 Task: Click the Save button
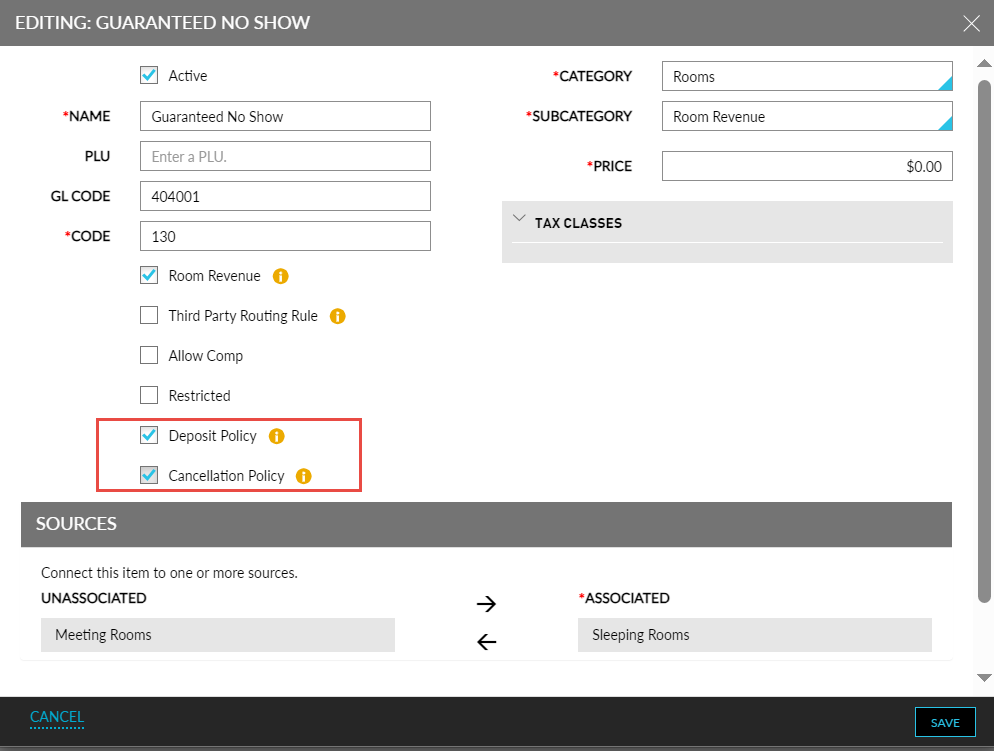pos(944,723)
